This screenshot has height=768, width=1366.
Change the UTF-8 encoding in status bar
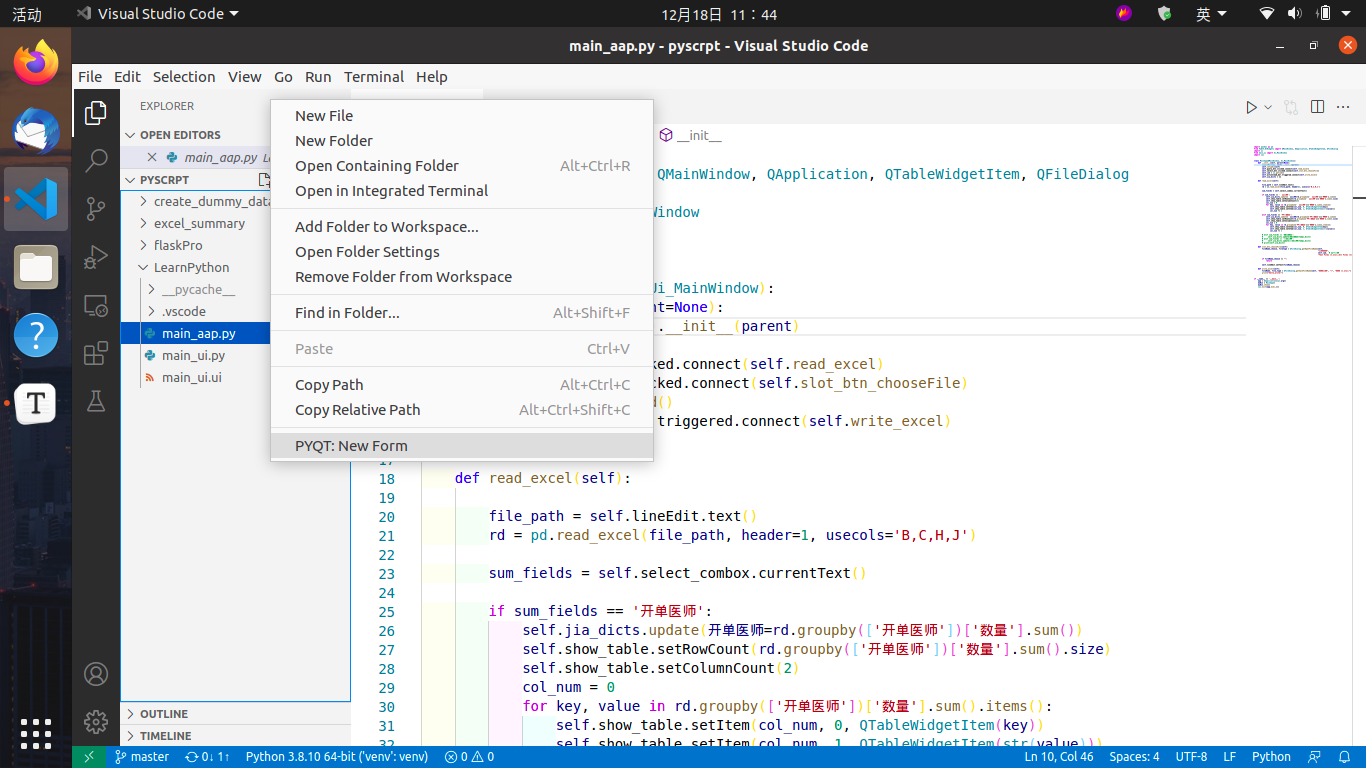(x=1191, y=757)
